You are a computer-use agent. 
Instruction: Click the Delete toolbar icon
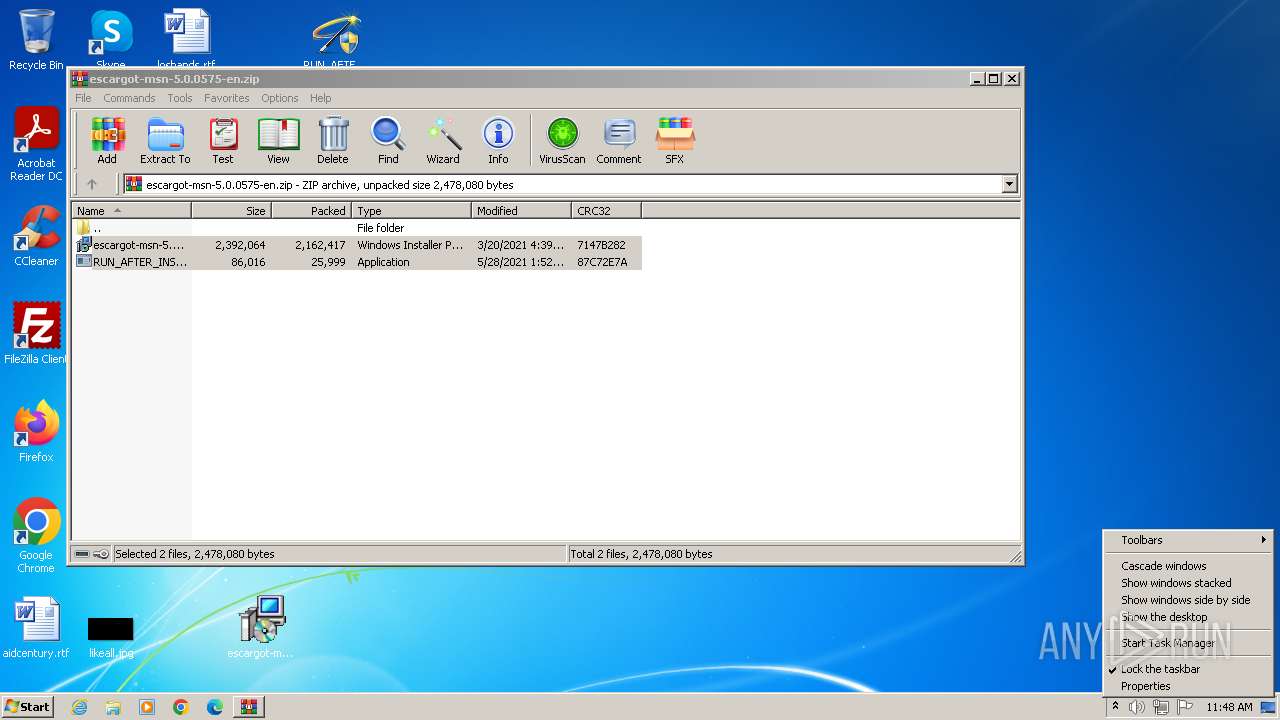tap(333, 141)
